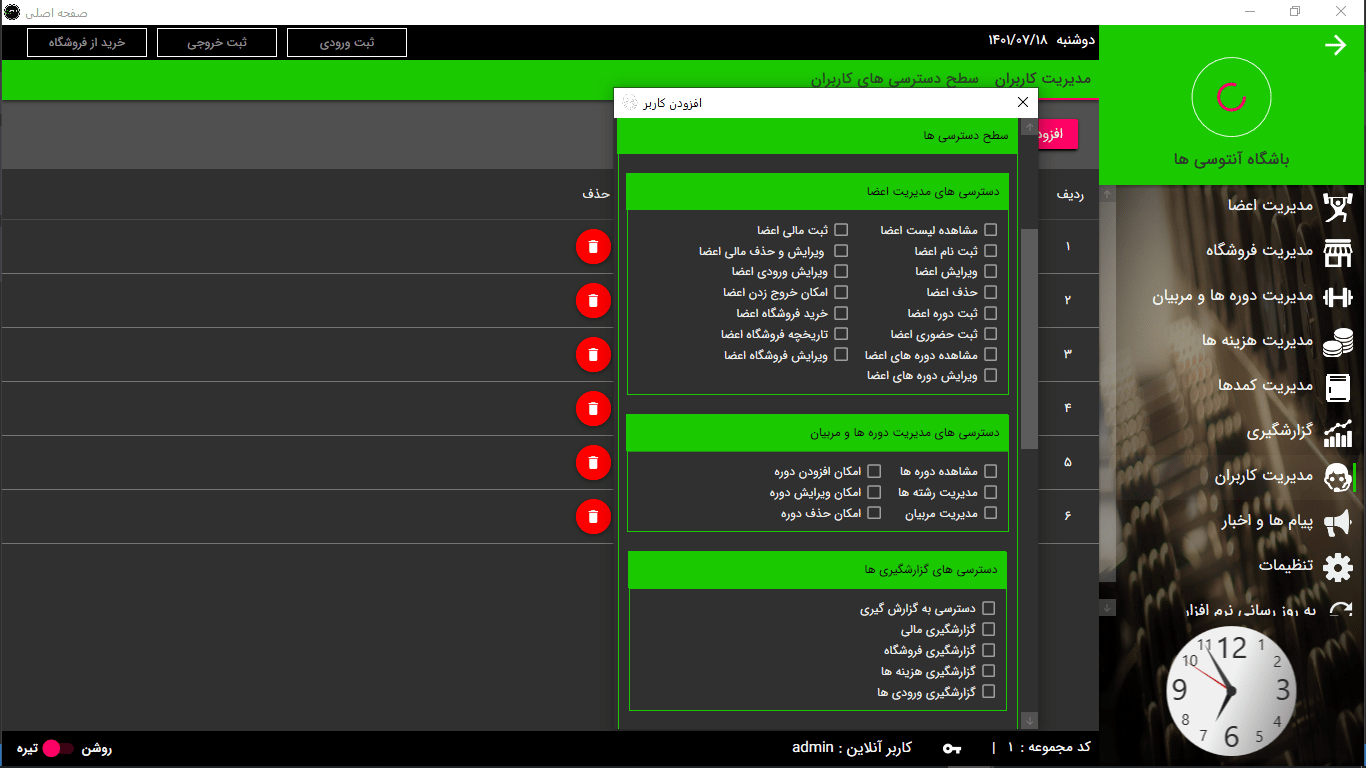Click the sidebar collapse arrow icon
The height and width of the screenshot is (768, 1366).
[1335, 45]
